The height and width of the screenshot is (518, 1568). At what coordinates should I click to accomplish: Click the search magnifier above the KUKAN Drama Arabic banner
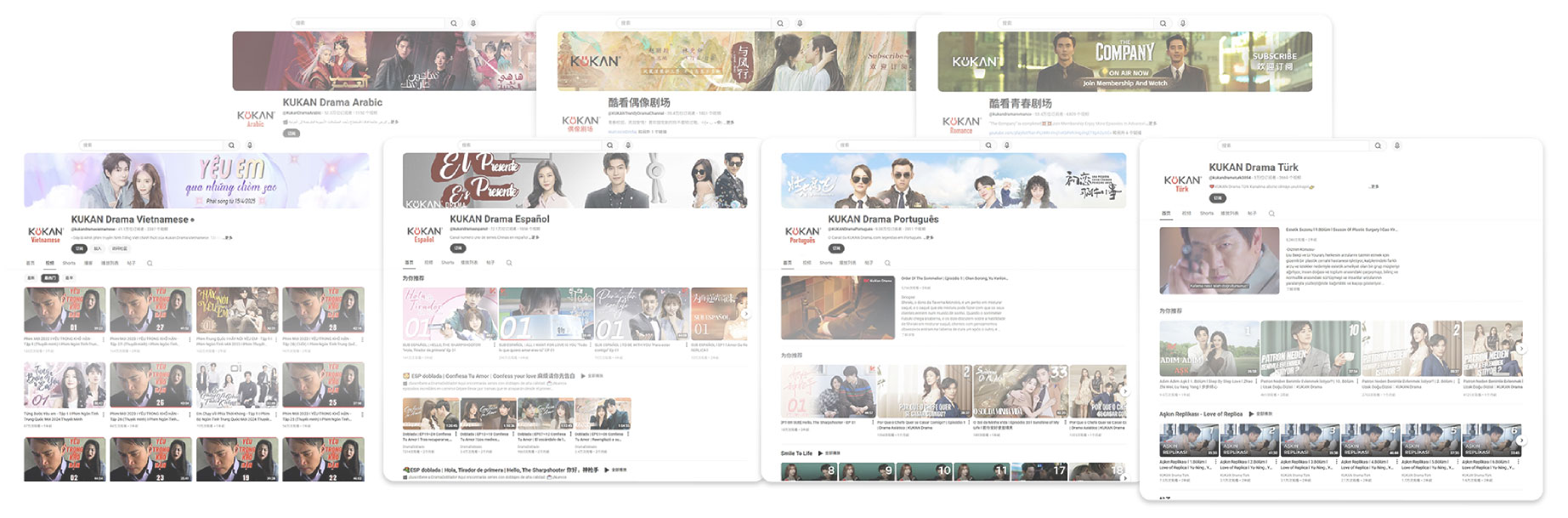click(454, 24)
